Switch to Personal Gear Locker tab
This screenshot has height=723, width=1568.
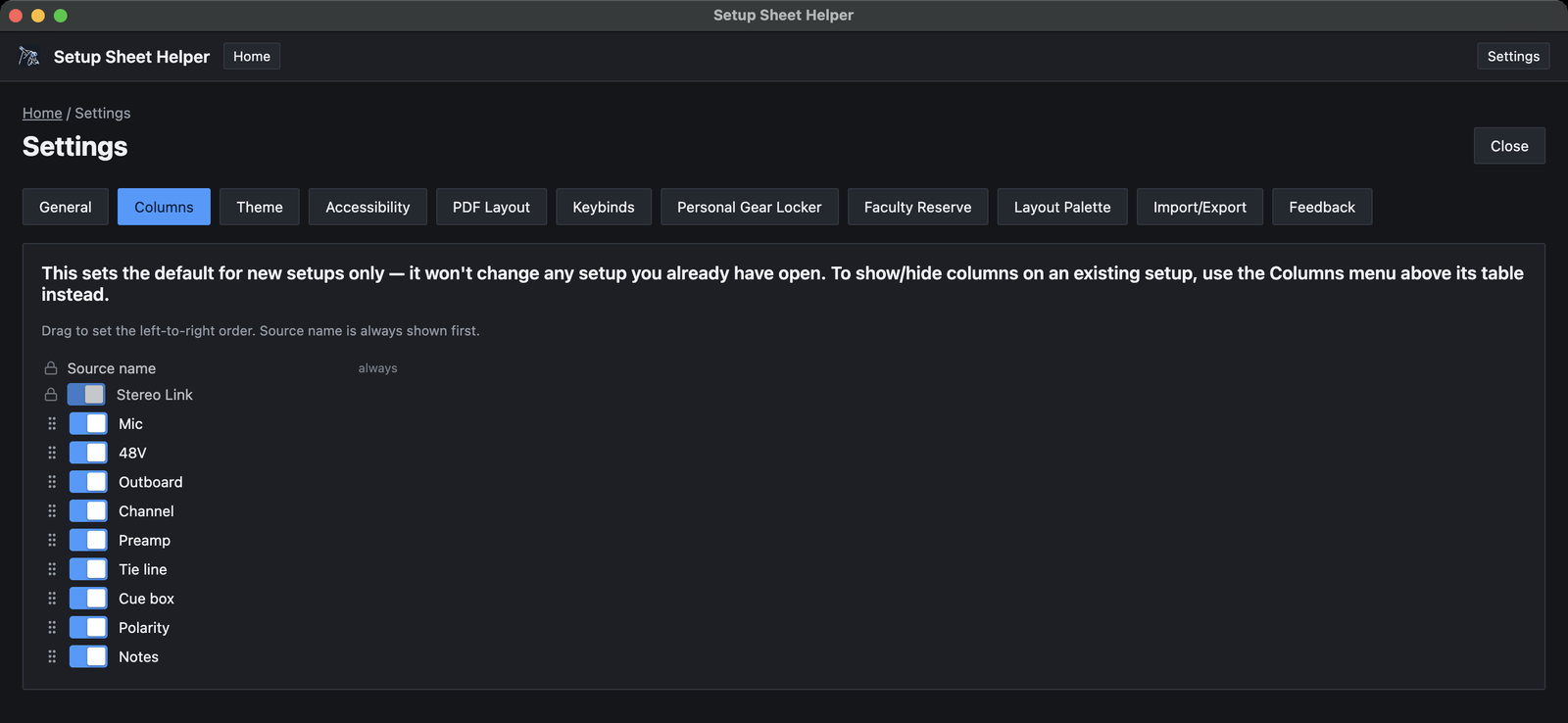[x=750, y=207]
